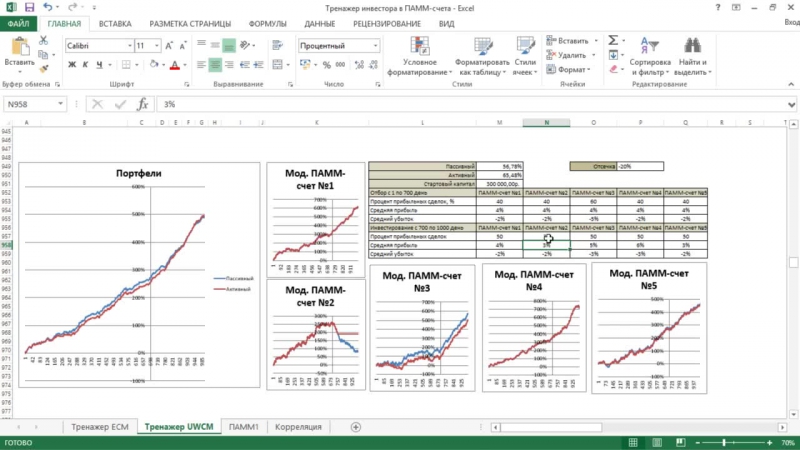The width and height of the screenshot is (800, 450).
Task: Toggle Bold (Ж) formatting
Action: 71,65
